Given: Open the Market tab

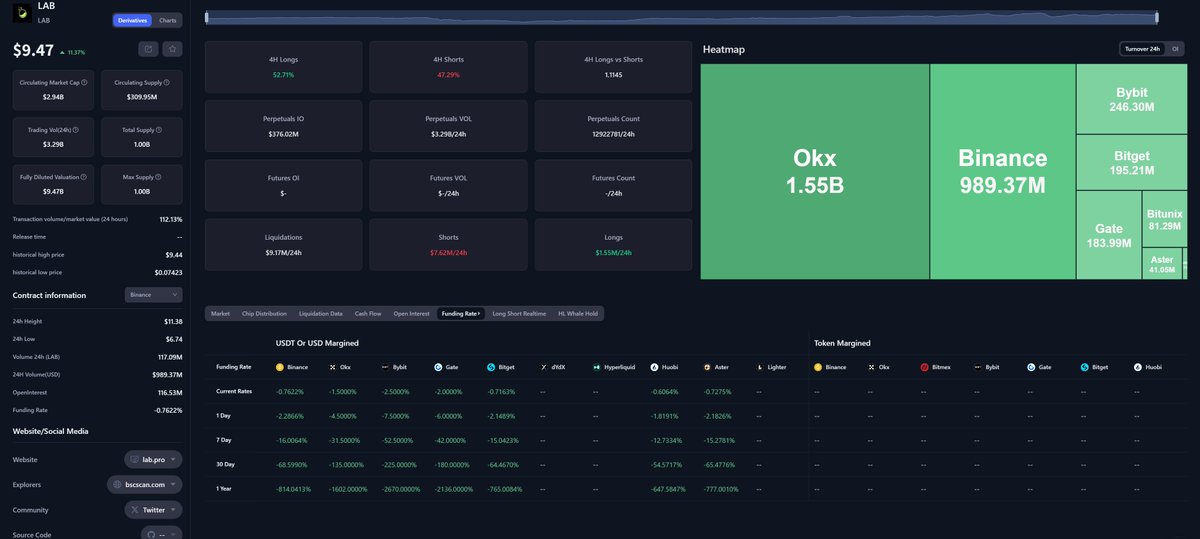Looking at the screenshot, I should pyautogui.click(x=220, y=313).
